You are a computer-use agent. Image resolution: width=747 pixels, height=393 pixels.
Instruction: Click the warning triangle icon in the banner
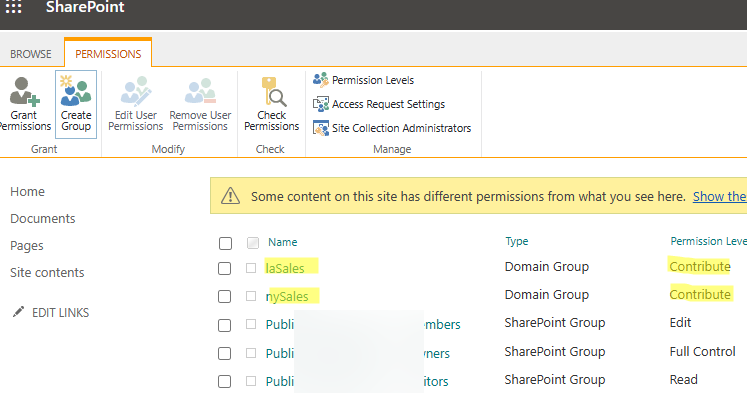tap(231, 196)
